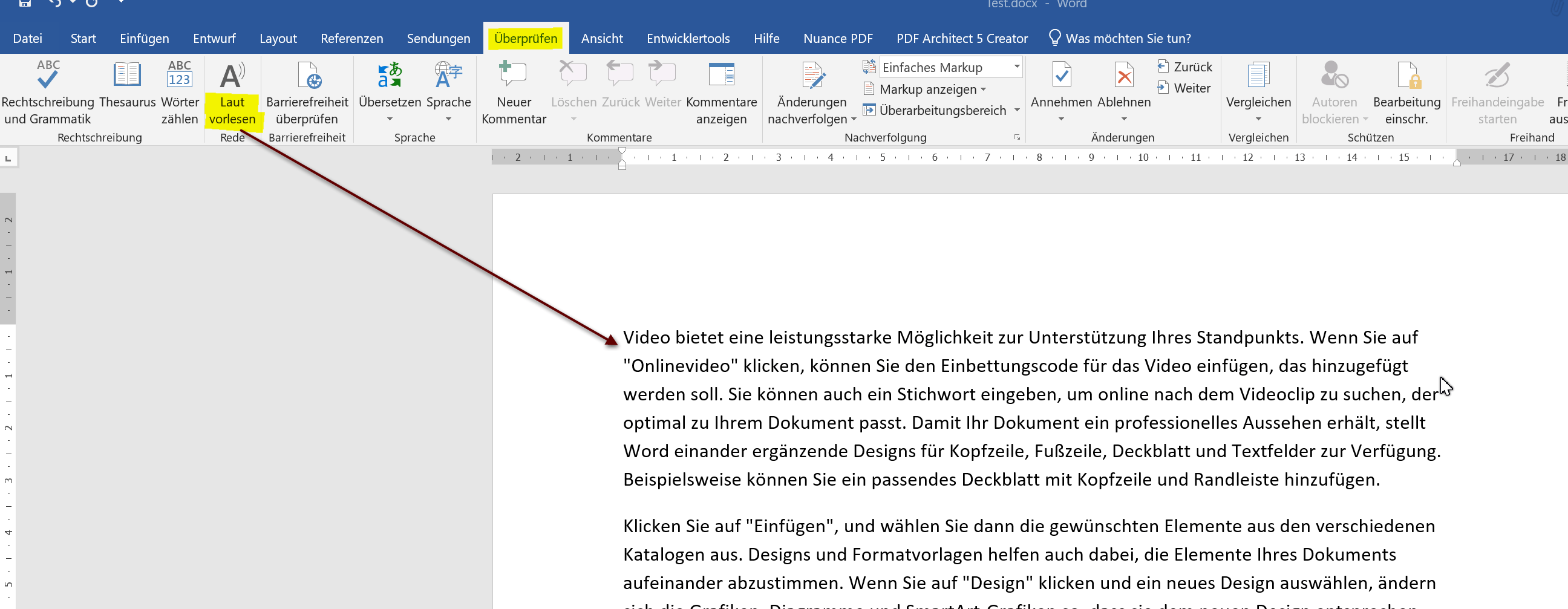This screenshot has width=1568, height=609.
Task: Switch to the Ansicht tab
Action: pyautogui.click(x=602, y=38)
